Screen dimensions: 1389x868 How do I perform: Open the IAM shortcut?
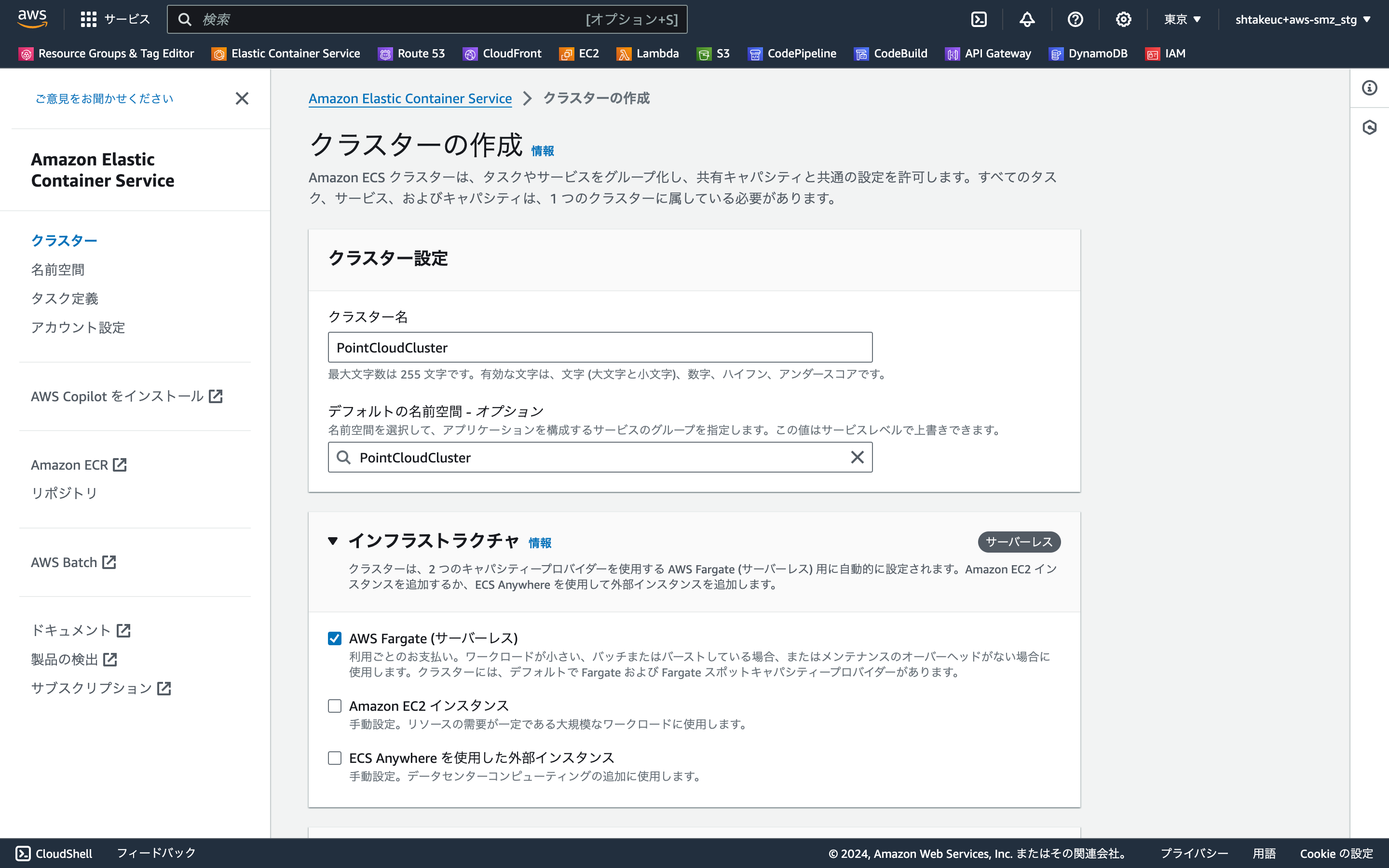coord(1165,54)
